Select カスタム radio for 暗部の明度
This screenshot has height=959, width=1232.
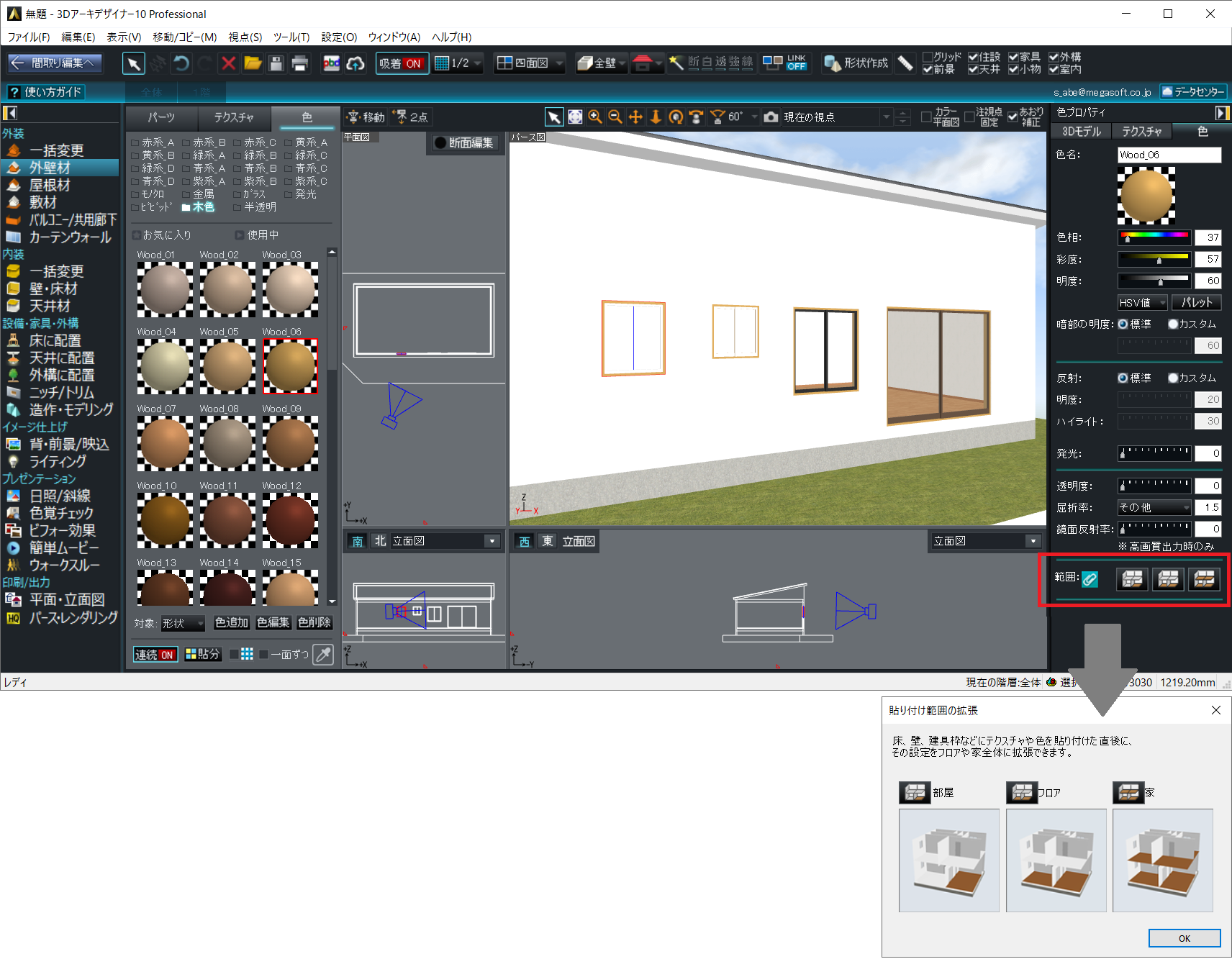[1173, 324]
